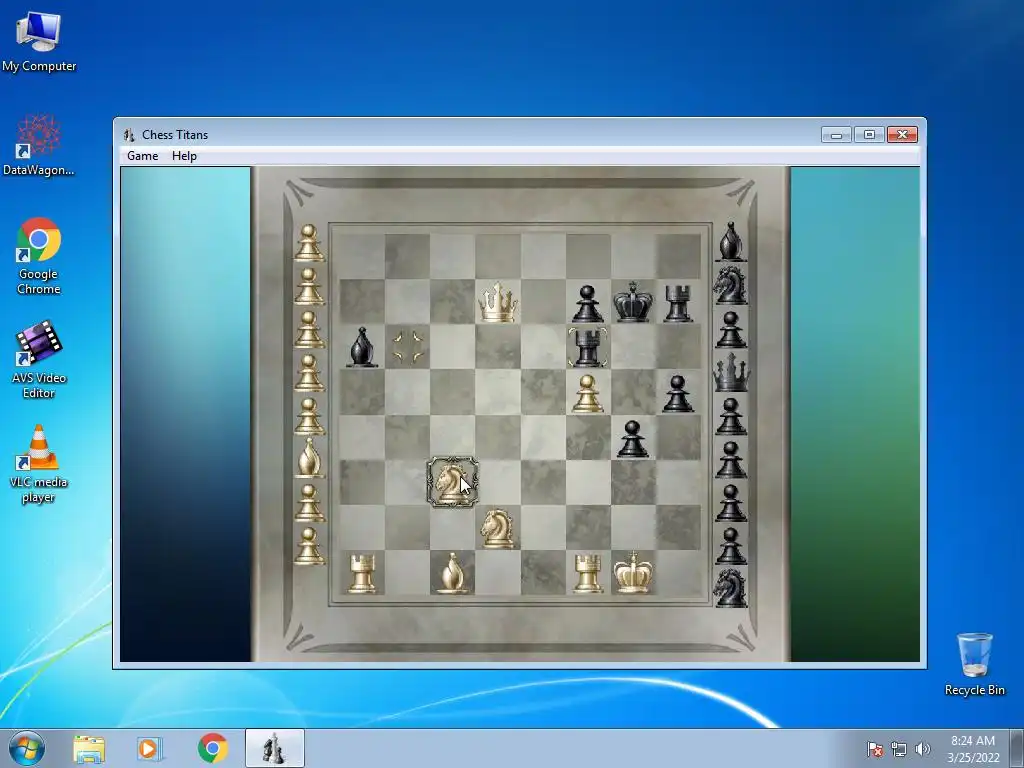Open the AVS Video Editor shortcut
Viewport: 1024px width, 768px height.
39,360
